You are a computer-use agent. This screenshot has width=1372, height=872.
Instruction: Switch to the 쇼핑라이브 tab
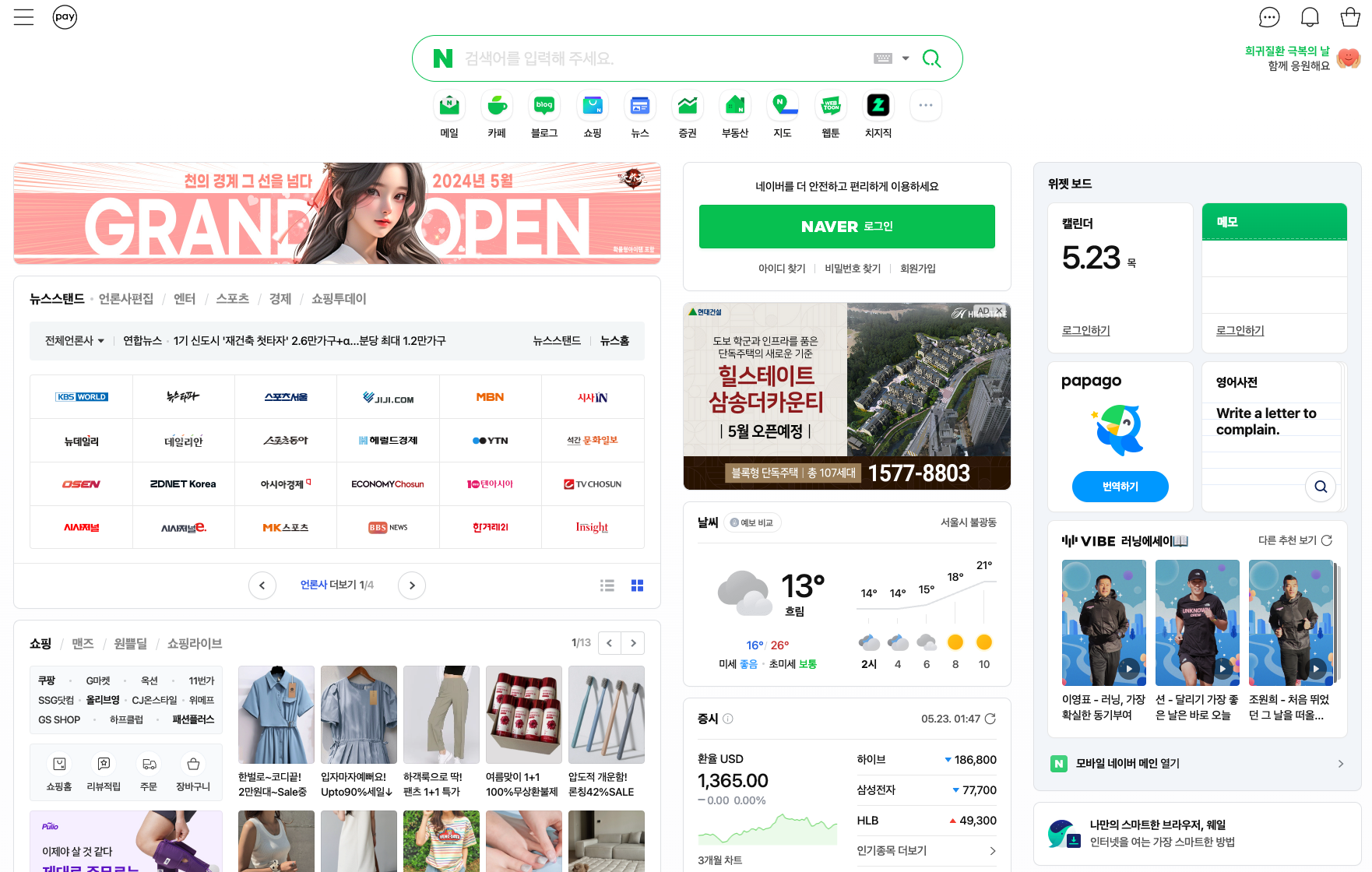point(195,644)
